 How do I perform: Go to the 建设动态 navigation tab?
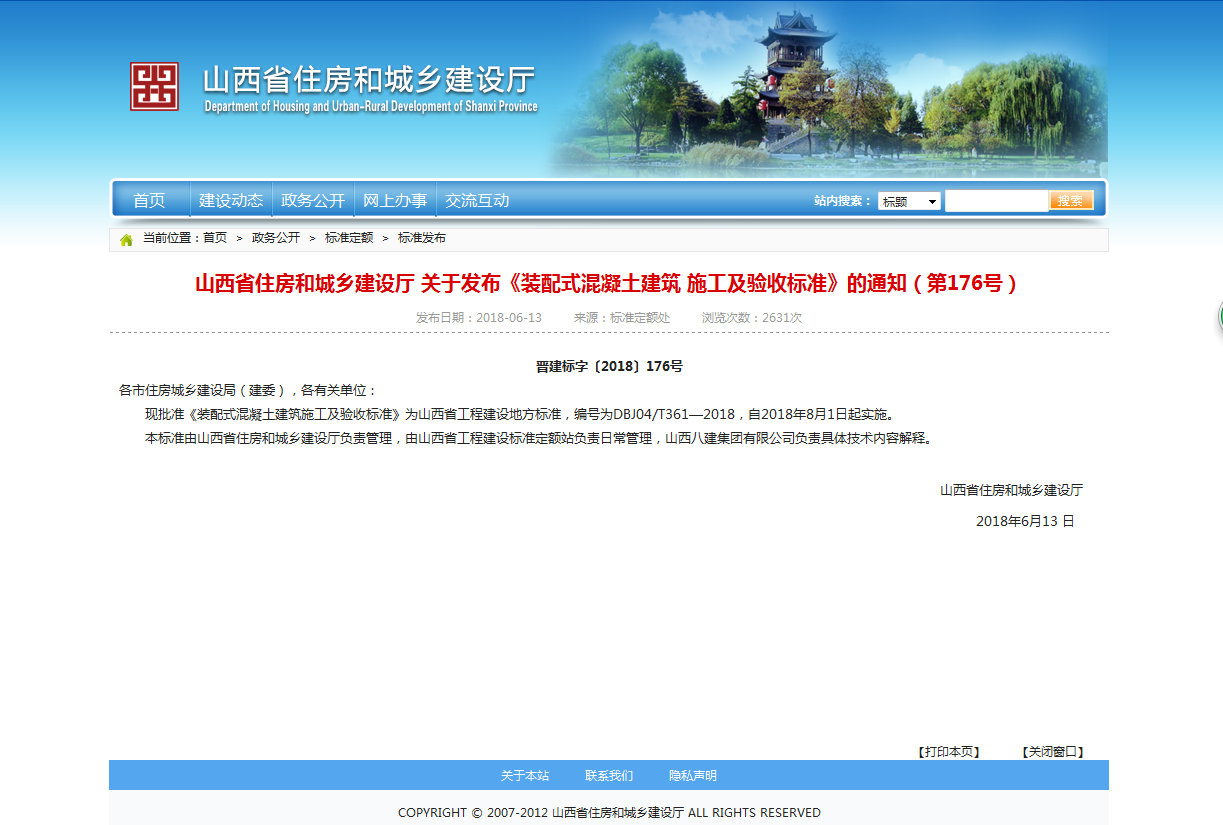(231, 201)
